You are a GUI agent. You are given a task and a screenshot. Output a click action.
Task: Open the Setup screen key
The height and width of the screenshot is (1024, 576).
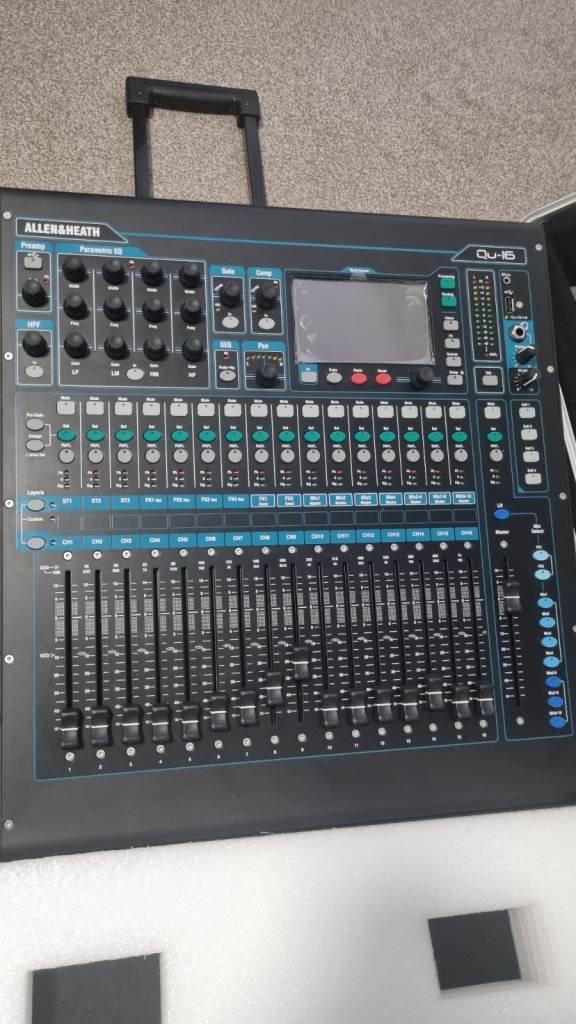click(455, 379)
